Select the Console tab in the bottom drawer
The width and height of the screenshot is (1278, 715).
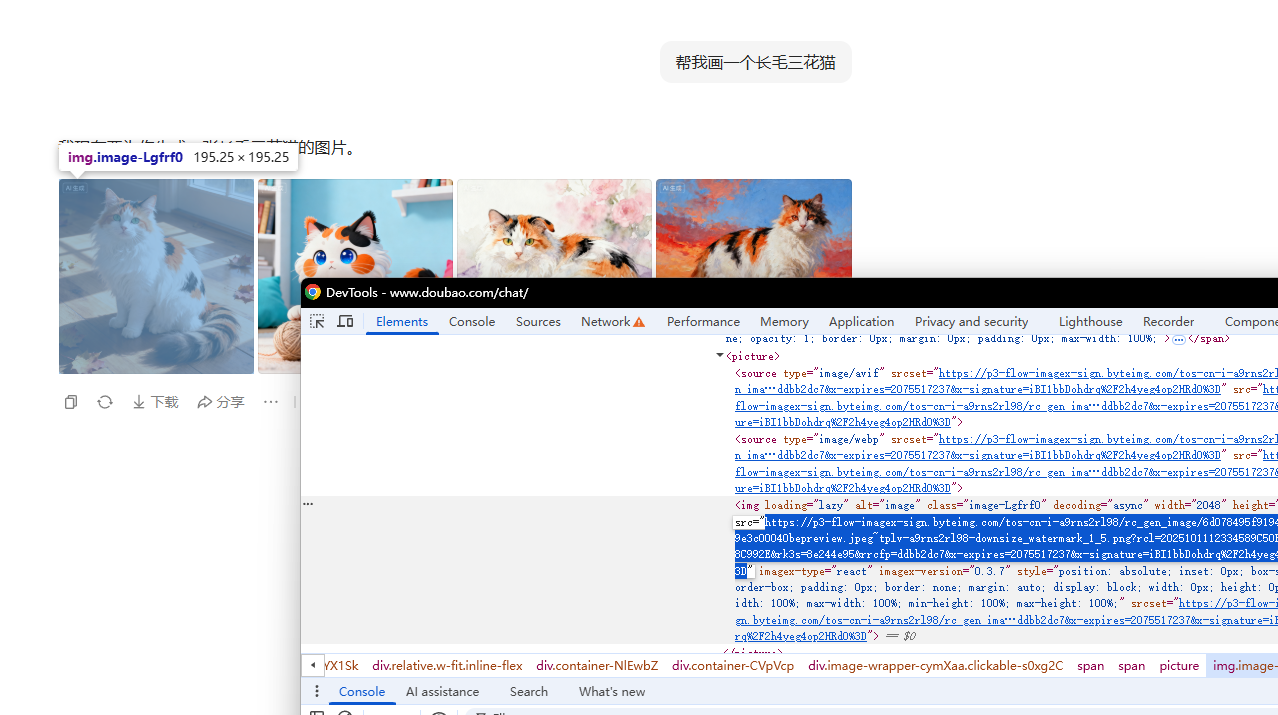pyautogui.click(x=362, y=692)
